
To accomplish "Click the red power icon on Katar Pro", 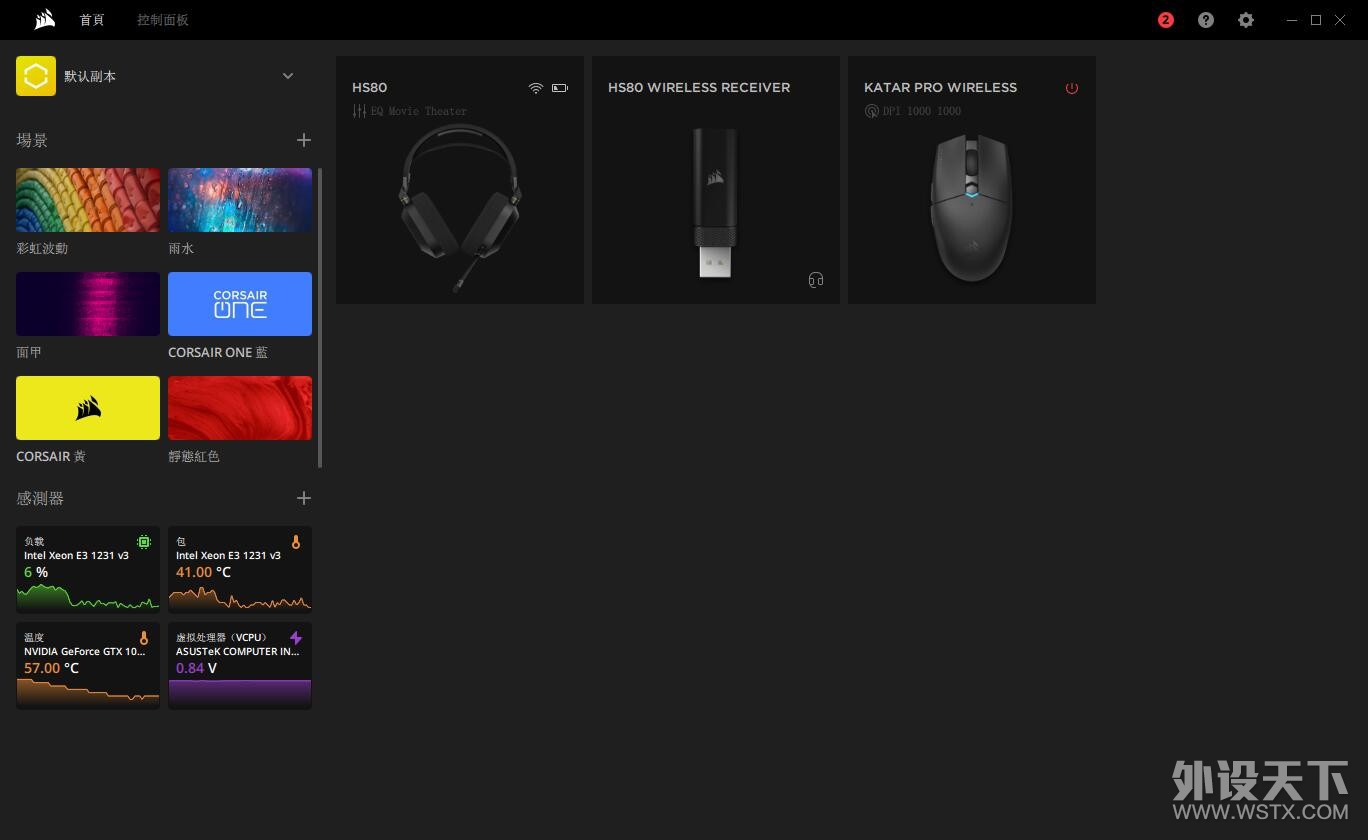I will [x=1072, y=88].
